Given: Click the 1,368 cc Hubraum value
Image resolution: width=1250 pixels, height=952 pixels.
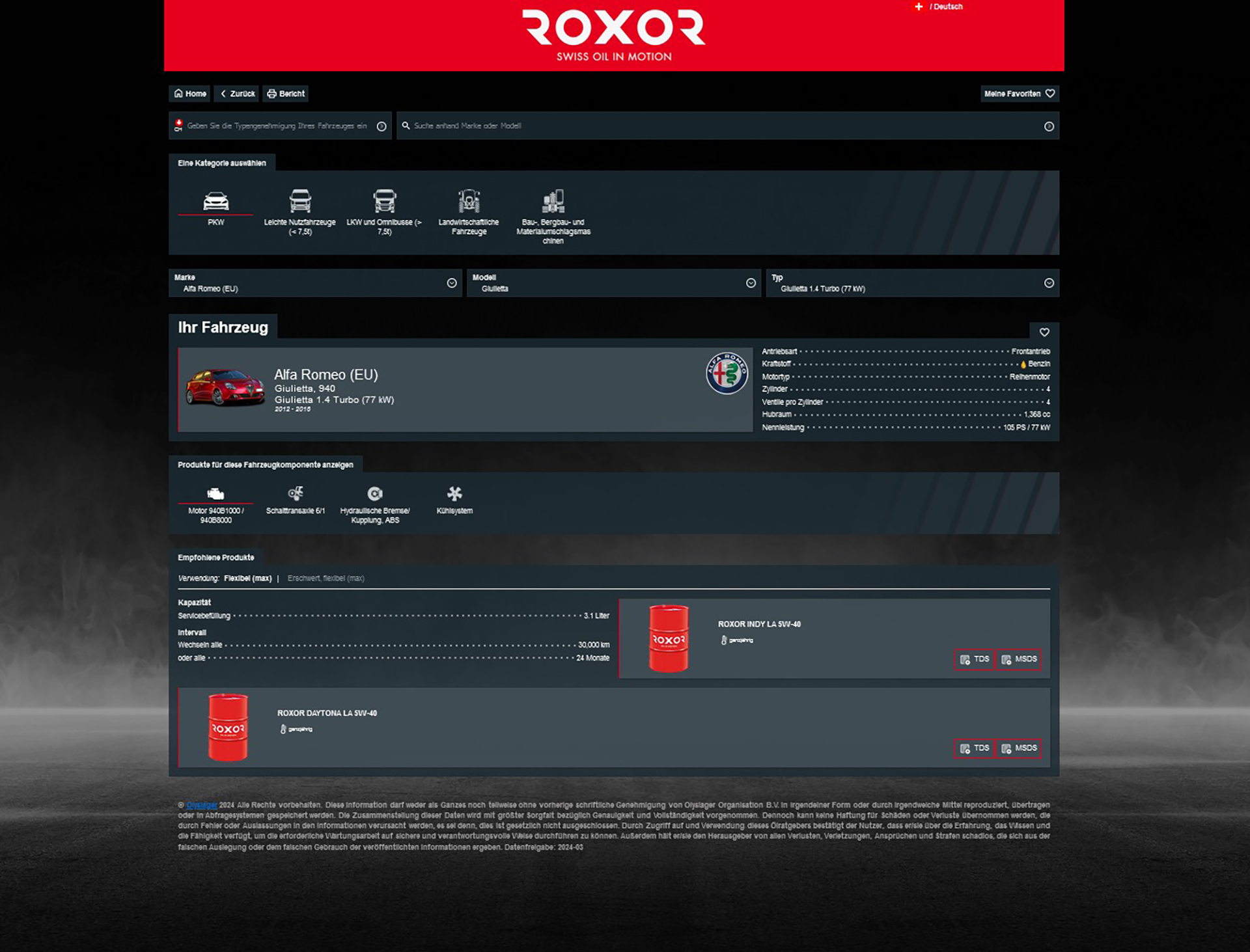Looking at the screenshot, I should [1036, 415].
